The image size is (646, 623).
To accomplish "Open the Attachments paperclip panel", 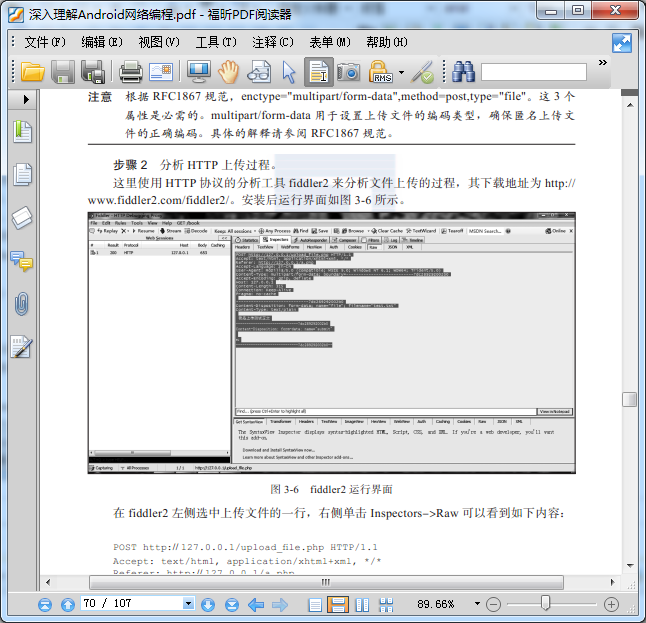I will (x=21, y=304).
